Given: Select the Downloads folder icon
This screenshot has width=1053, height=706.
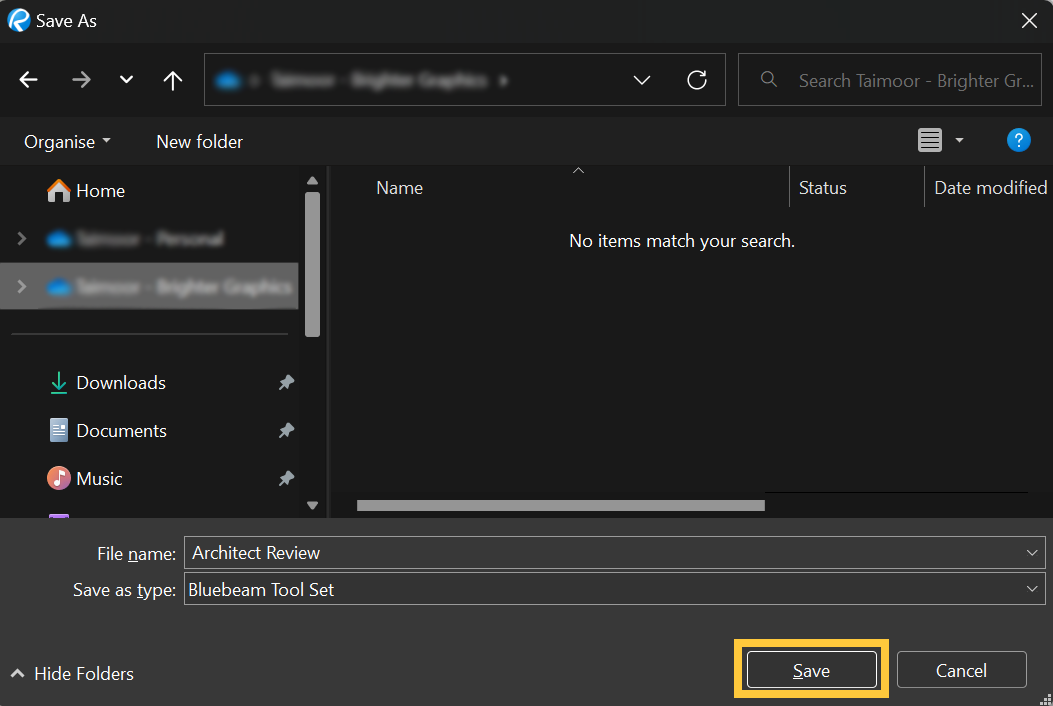Looking at the screenshot, I should click(x=57, y=382).
